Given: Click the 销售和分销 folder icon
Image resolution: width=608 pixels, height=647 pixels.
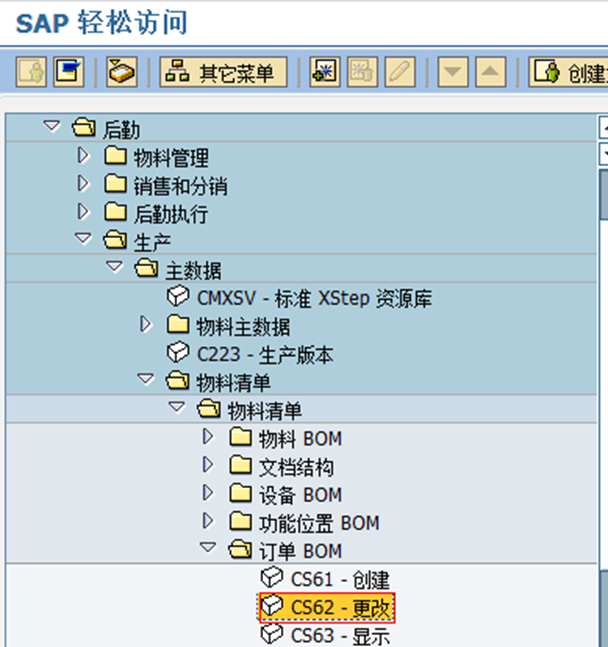Looking at the screenshot, I should coord(116,184).
